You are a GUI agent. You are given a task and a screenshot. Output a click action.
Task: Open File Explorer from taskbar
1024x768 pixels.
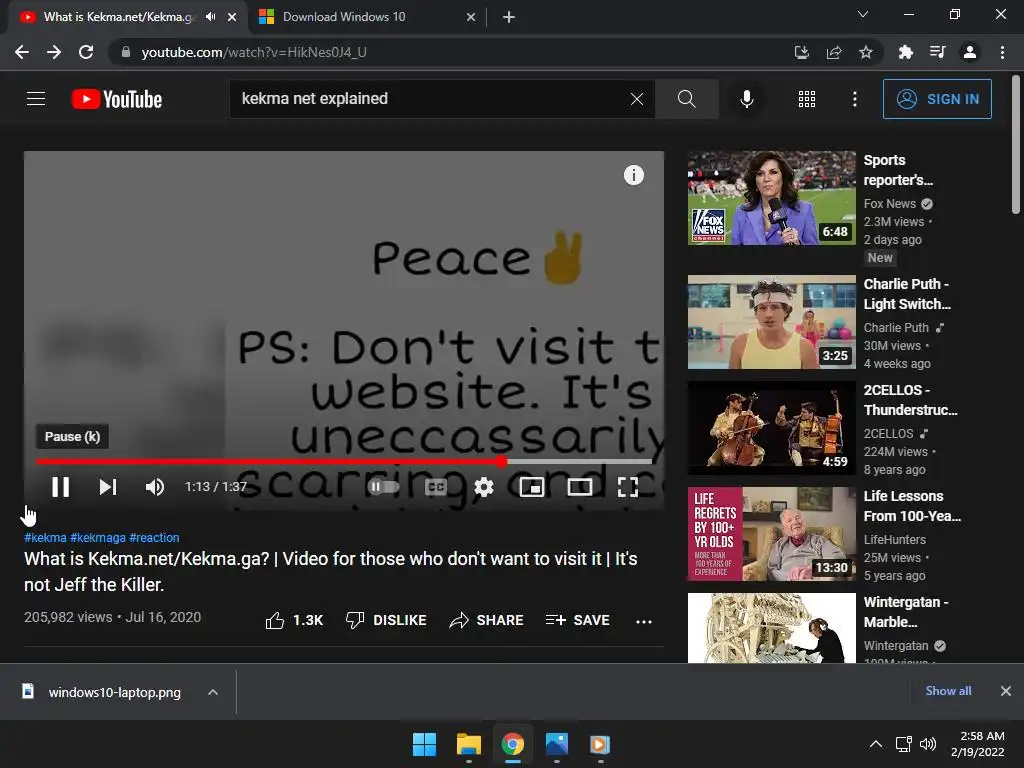(469, 744)
